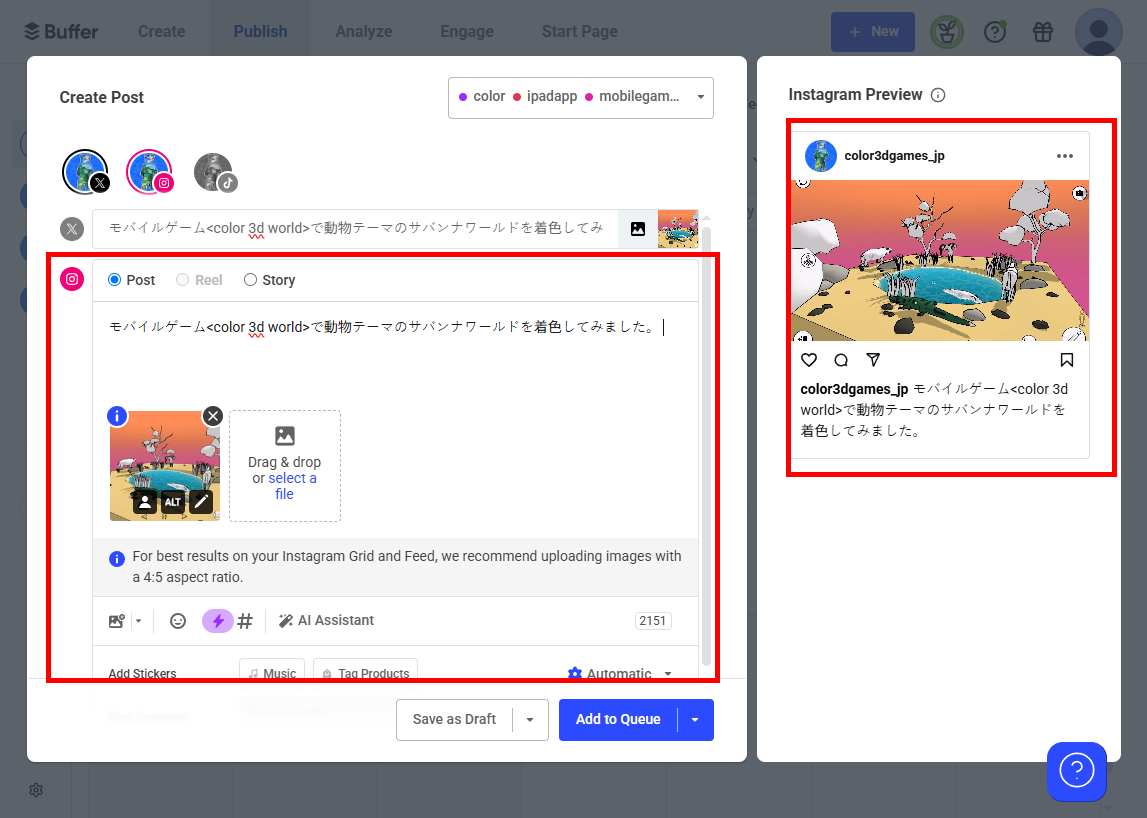Click the New button in header
Image resolution: width=1147 pixels, height=818 pixels.
tap(873, 31)
